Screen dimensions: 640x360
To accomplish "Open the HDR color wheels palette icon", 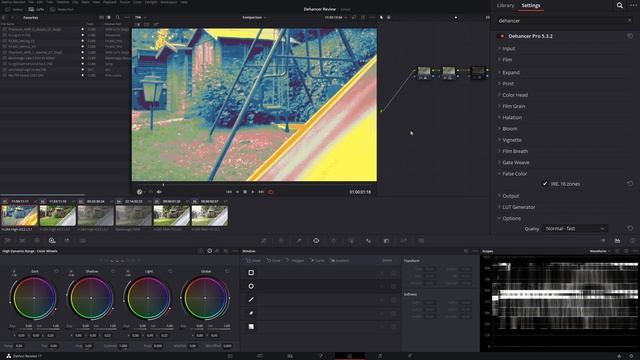I will [52, 241].
